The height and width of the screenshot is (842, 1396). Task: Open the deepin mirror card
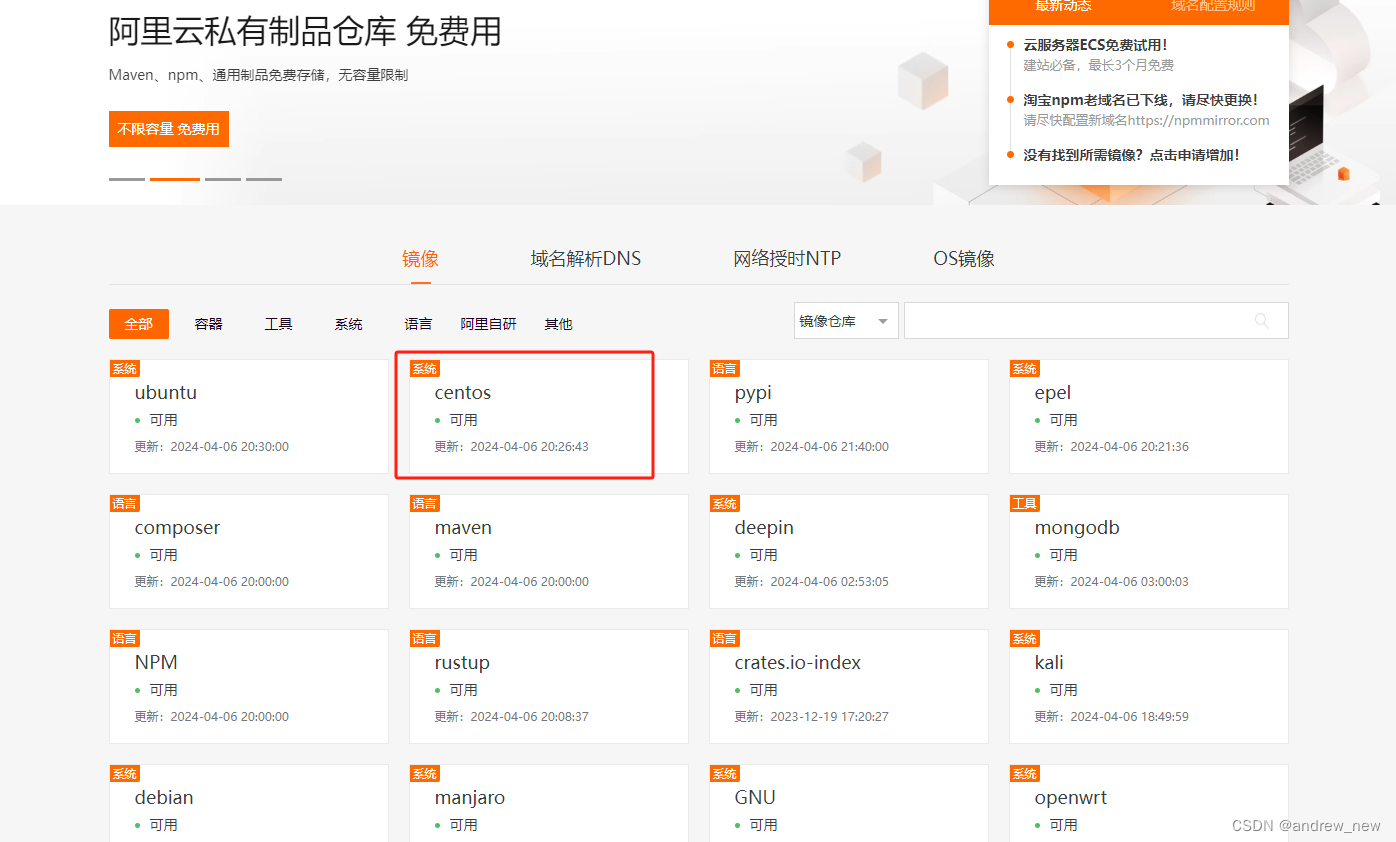[849, 551]
